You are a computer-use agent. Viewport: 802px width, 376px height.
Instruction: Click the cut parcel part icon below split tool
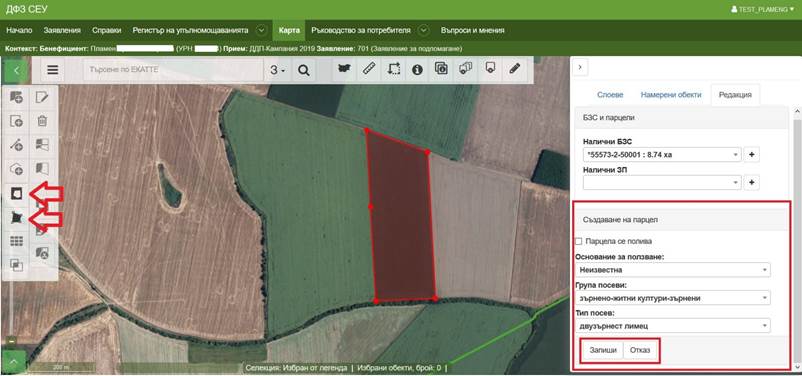point(42,169)
